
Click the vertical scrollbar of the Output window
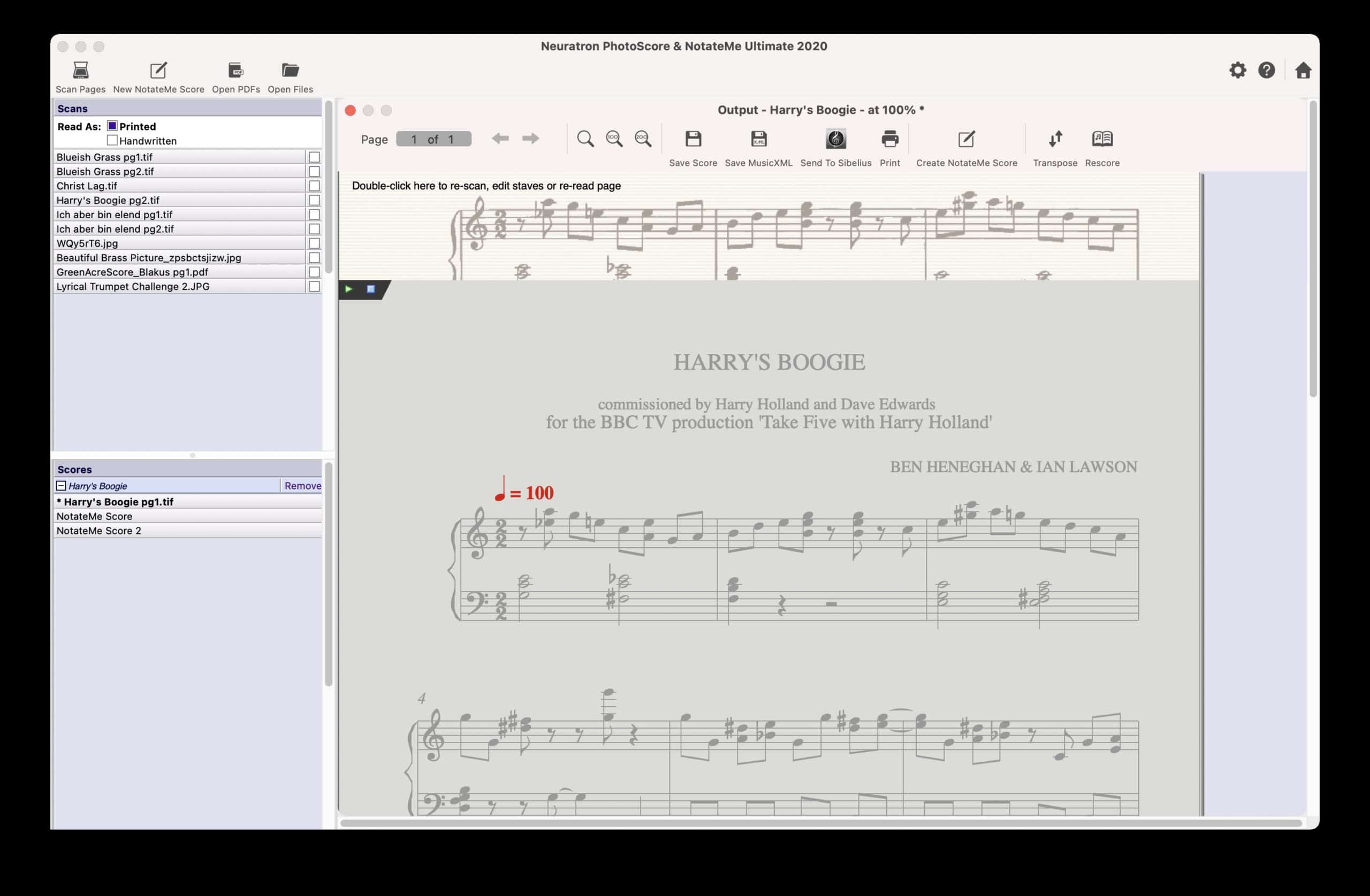[1312, 249]
